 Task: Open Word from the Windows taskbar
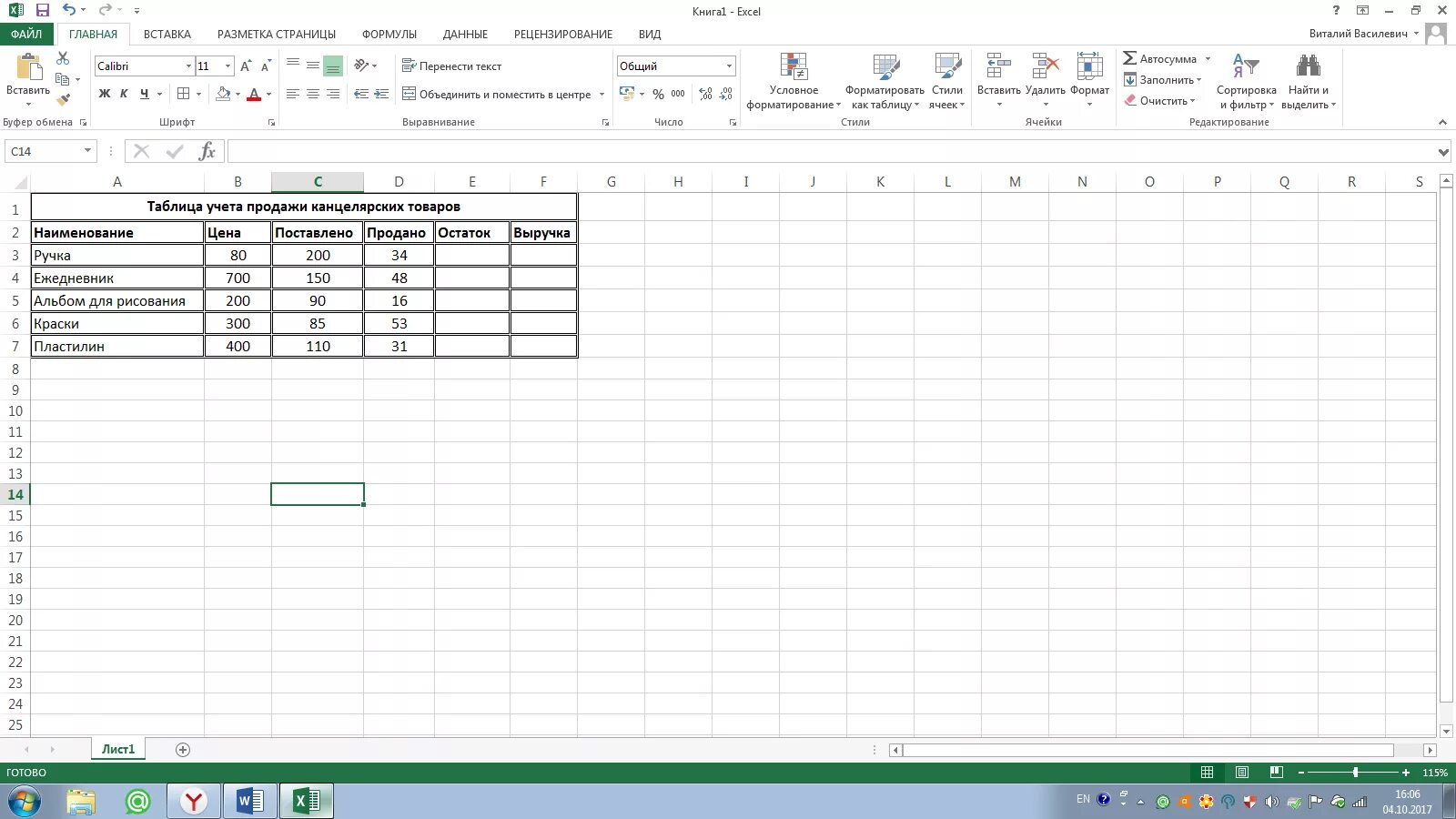pyautogui.click(x=249, y=802)
